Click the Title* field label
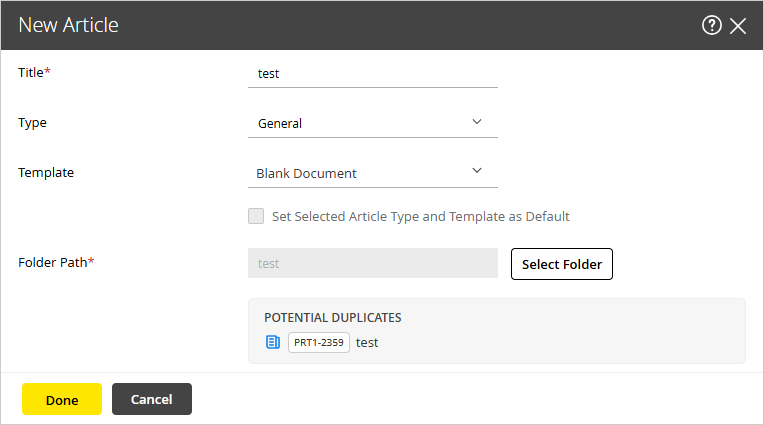764x425 pixels. click(35, 73)
